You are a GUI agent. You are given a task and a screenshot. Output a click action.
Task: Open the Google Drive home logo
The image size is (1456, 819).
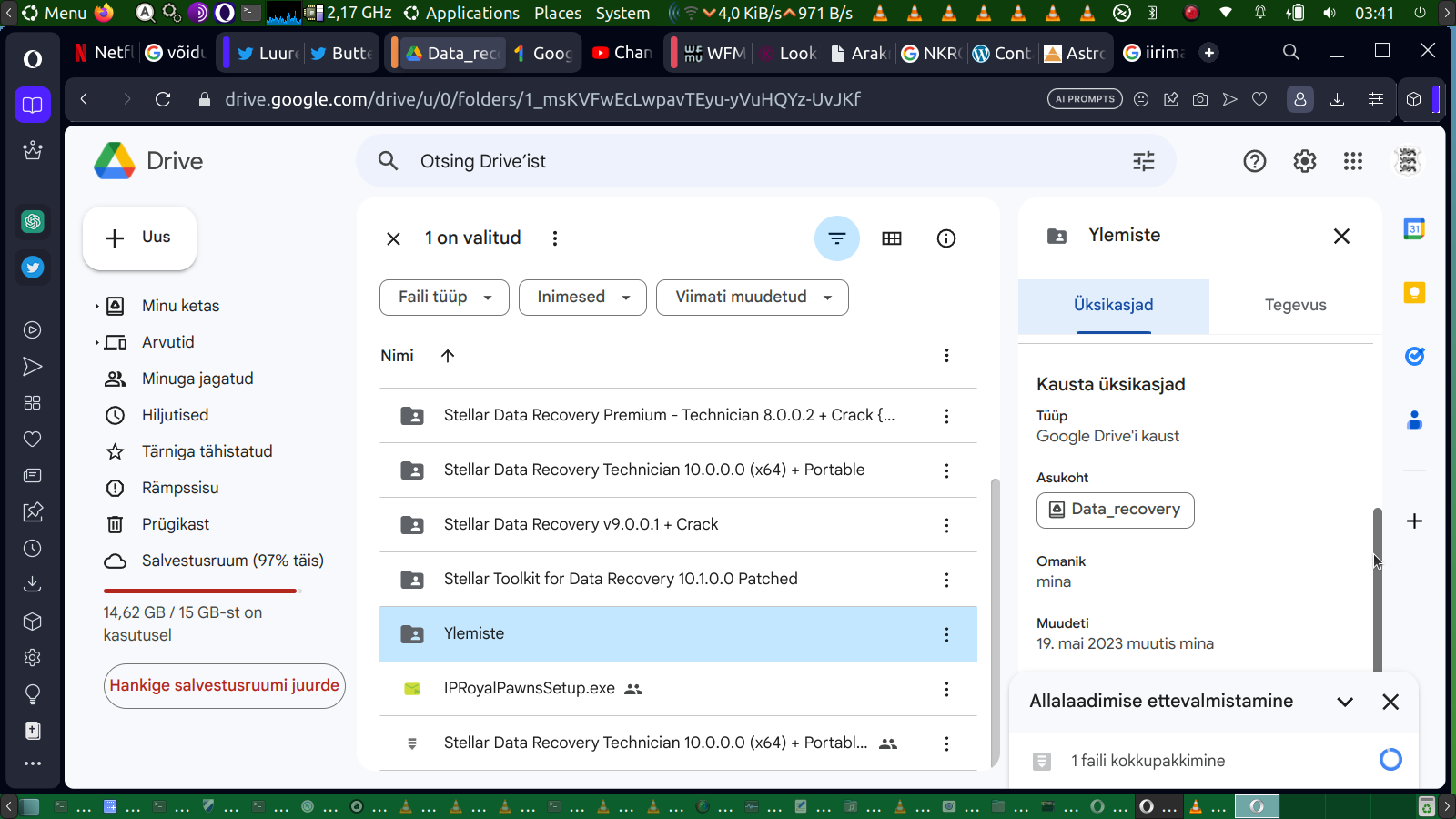[149, 161]
